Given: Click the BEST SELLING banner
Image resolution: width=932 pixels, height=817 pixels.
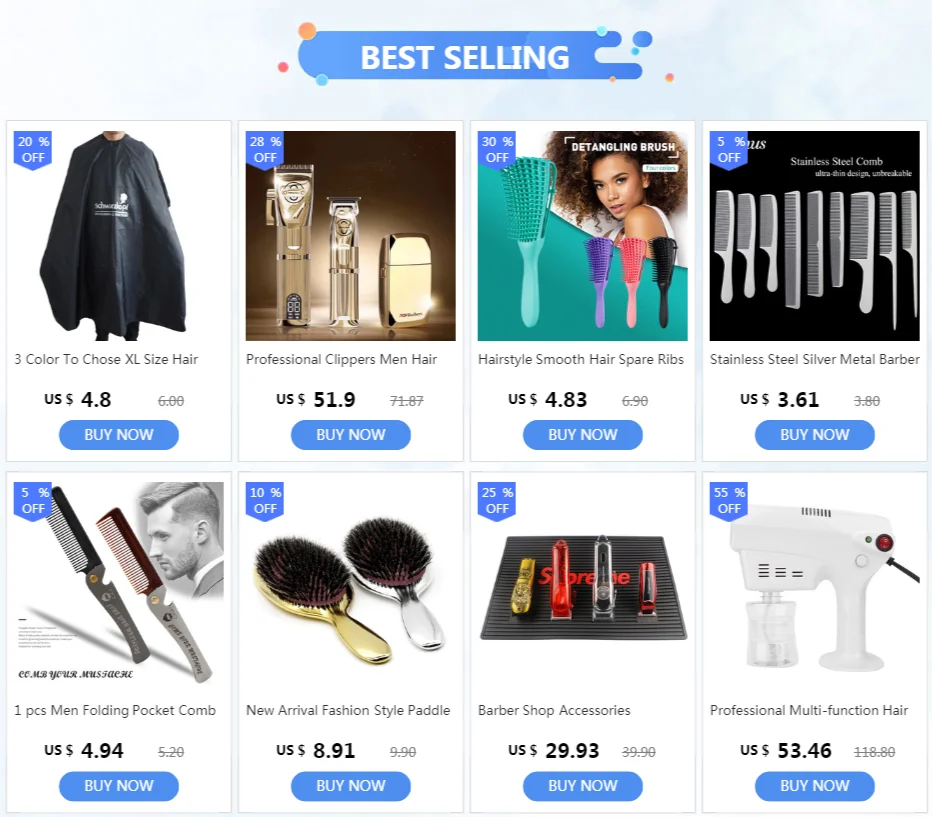Looking at the screenshot, I should click(x=465, y=56).
